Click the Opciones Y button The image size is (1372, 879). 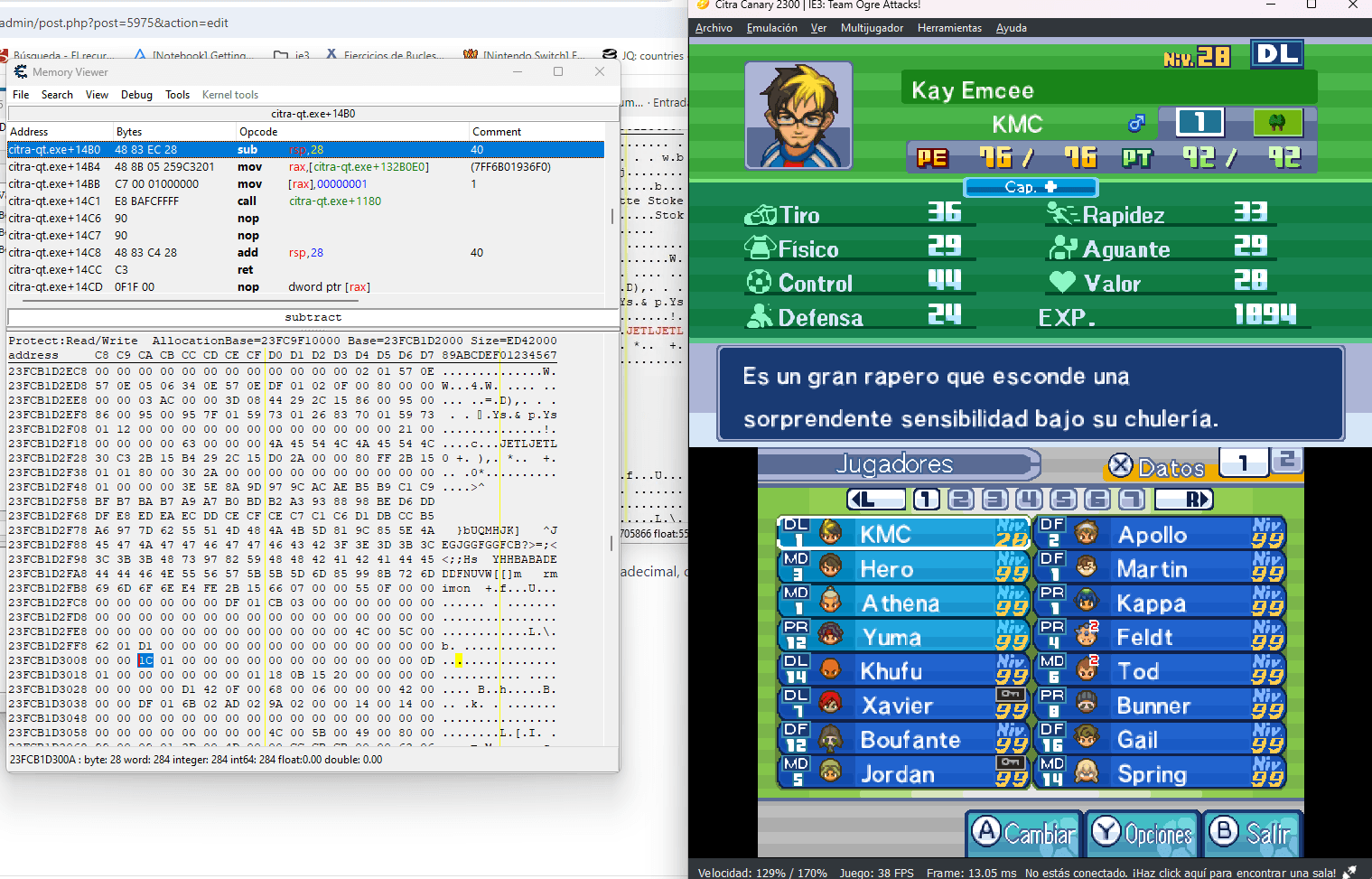1142,833
